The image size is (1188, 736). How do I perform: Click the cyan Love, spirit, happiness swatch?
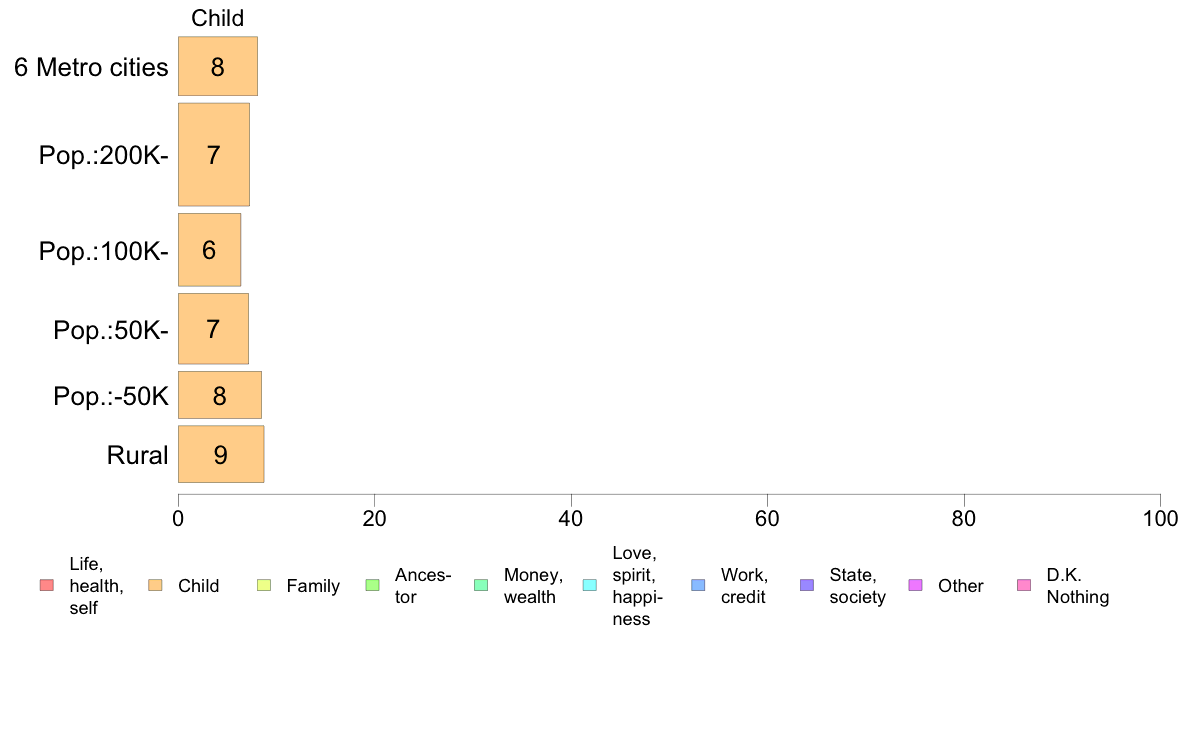click(589, 585)
